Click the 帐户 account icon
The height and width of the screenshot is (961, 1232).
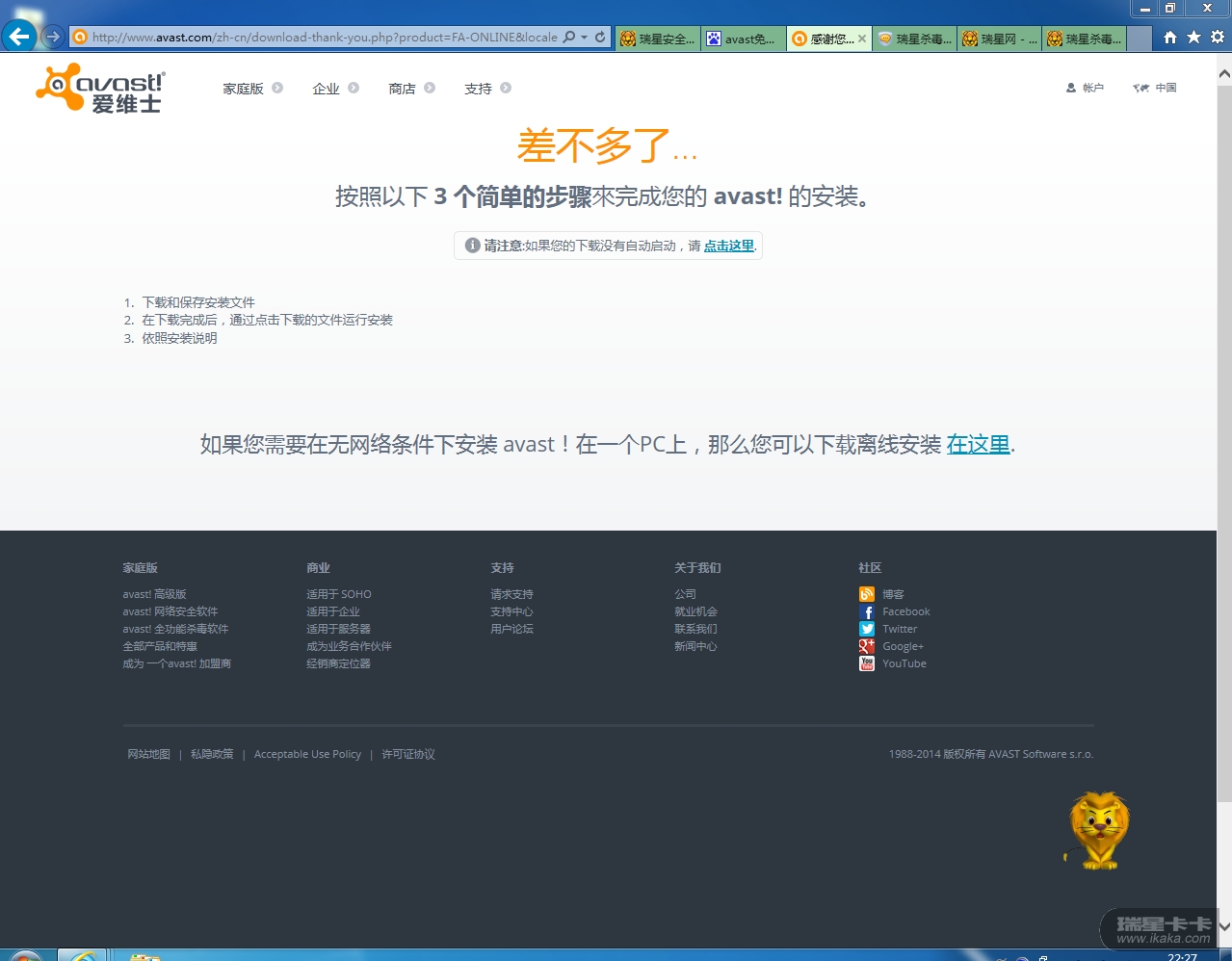(x=1071, y=88)
